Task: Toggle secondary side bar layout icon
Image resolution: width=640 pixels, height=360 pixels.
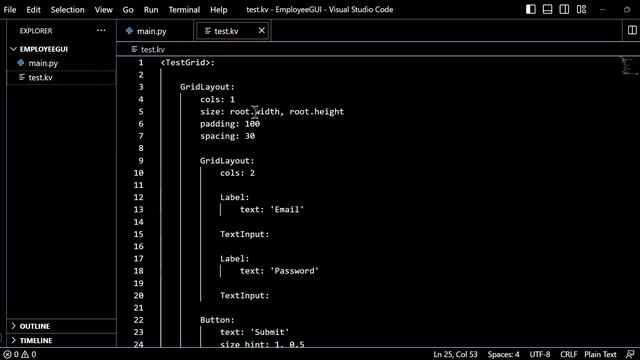Action: click(564, 9)
